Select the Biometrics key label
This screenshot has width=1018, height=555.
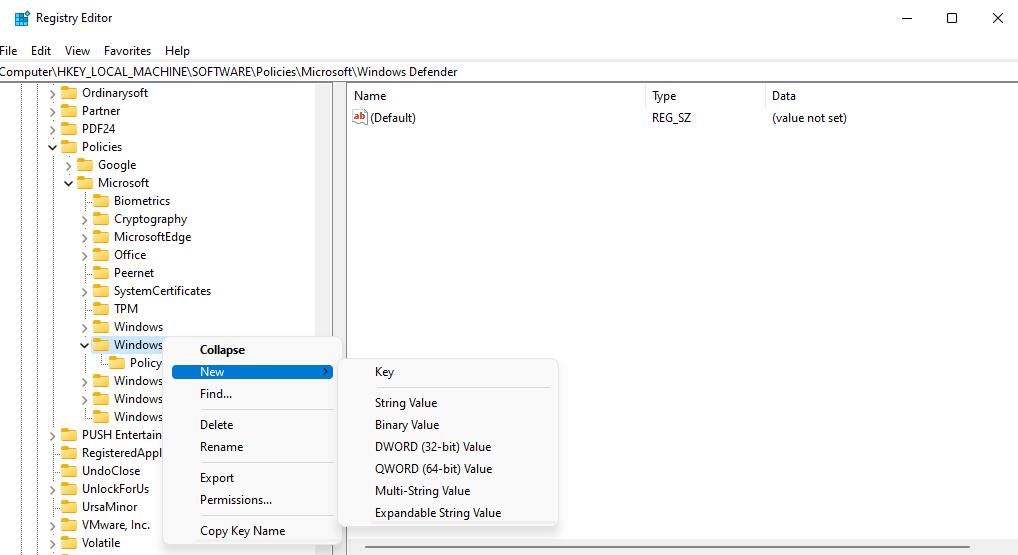point(142,201)
